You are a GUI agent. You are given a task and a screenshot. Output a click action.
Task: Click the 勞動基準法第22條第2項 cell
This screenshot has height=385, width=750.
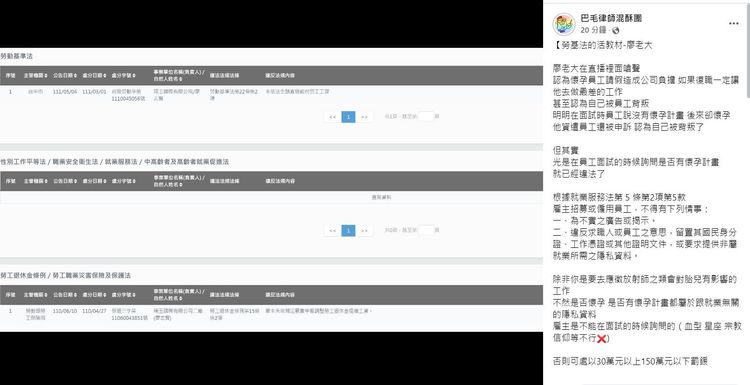[234, 94]
